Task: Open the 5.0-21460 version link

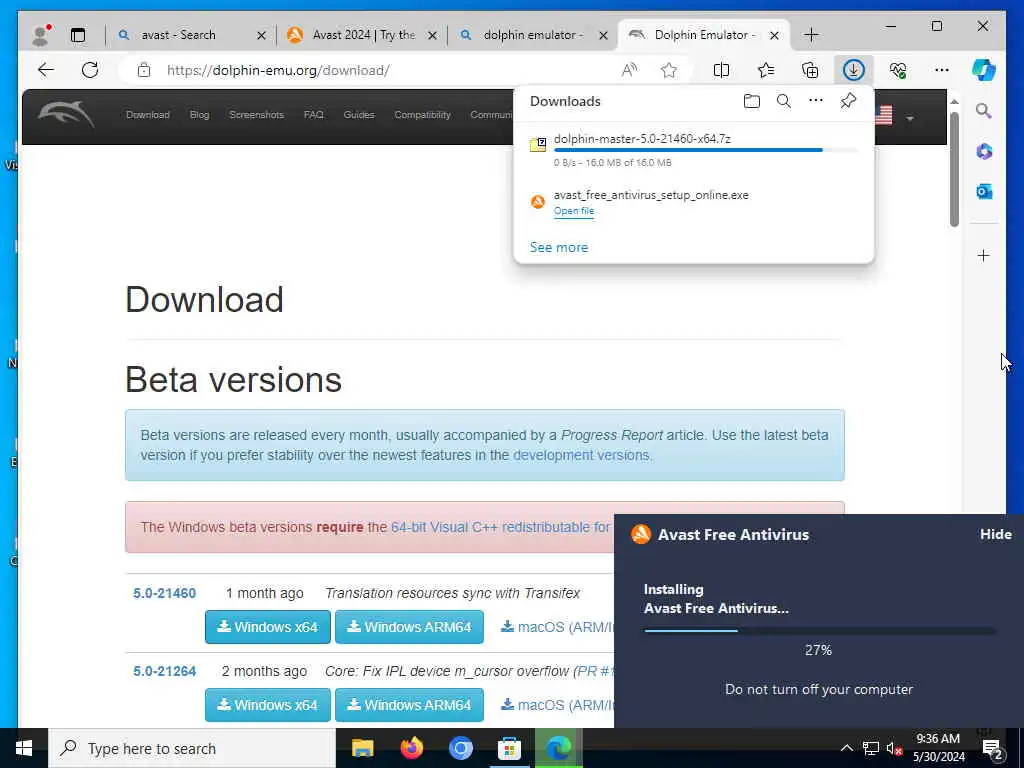Action: [x=165, y=593]
